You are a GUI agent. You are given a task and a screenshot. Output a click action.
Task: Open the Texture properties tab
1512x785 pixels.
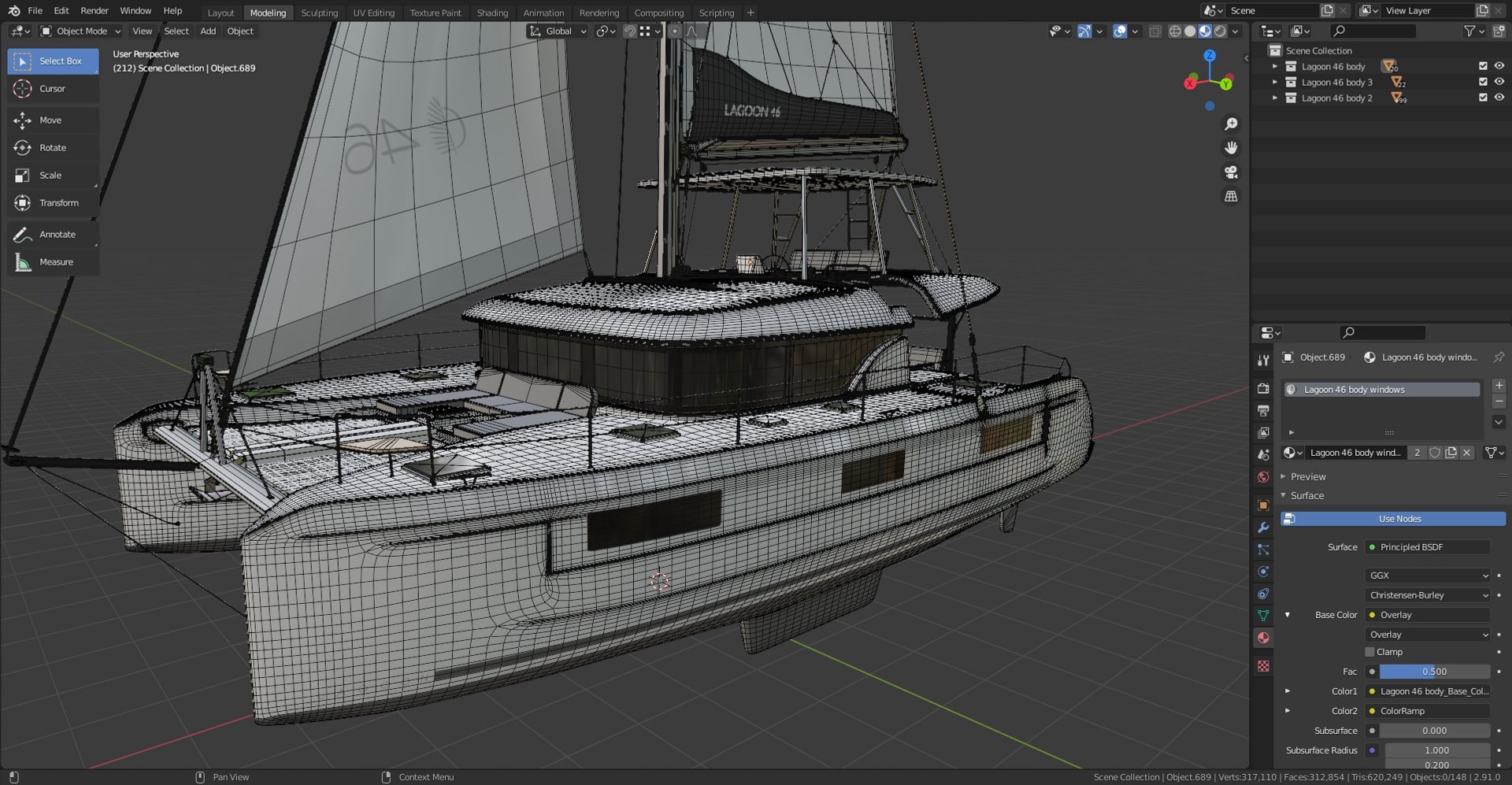click(1263, 666)
